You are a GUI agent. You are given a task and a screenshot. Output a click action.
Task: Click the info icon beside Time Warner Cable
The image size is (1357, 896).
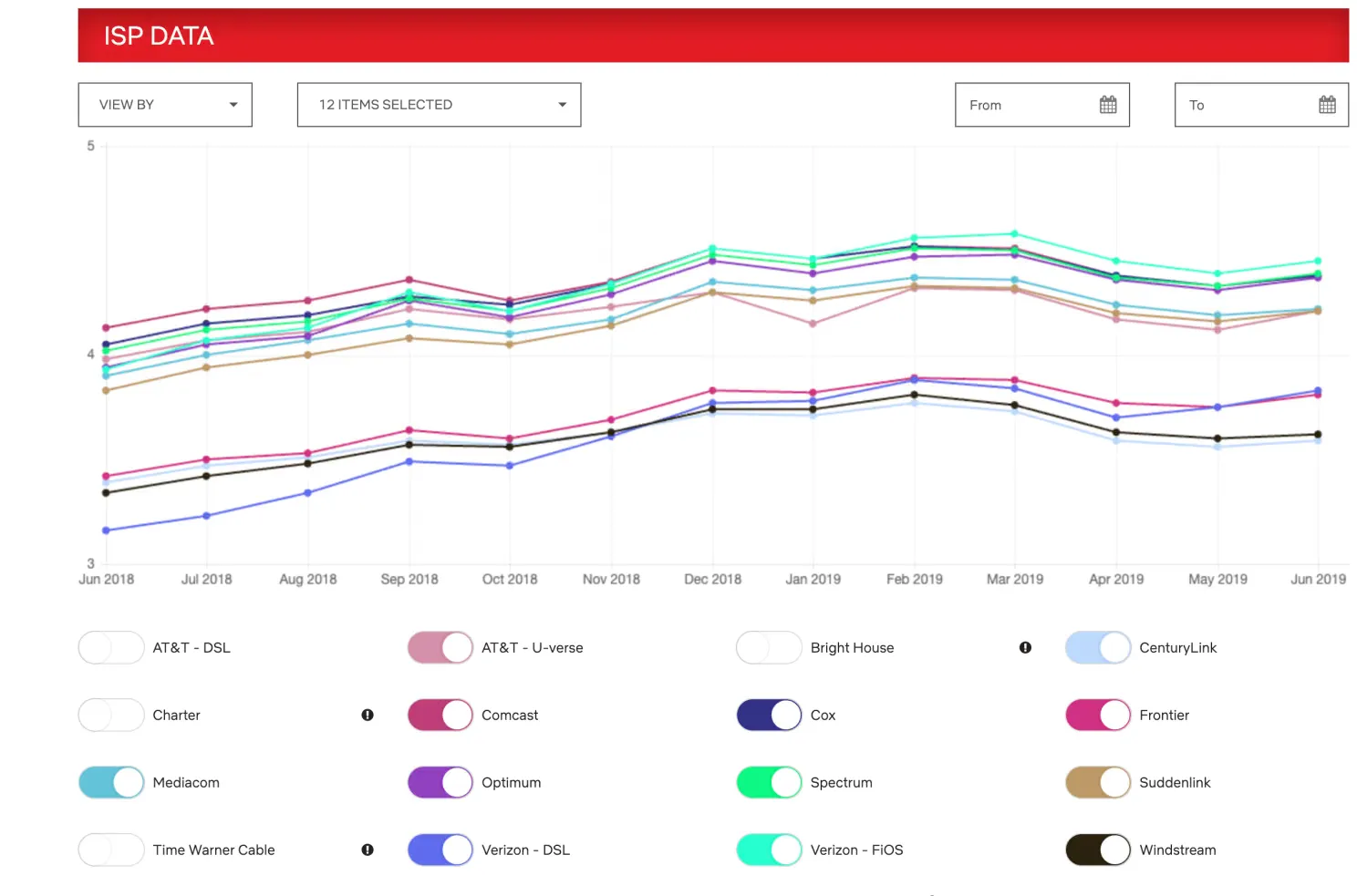pos(368,850)
